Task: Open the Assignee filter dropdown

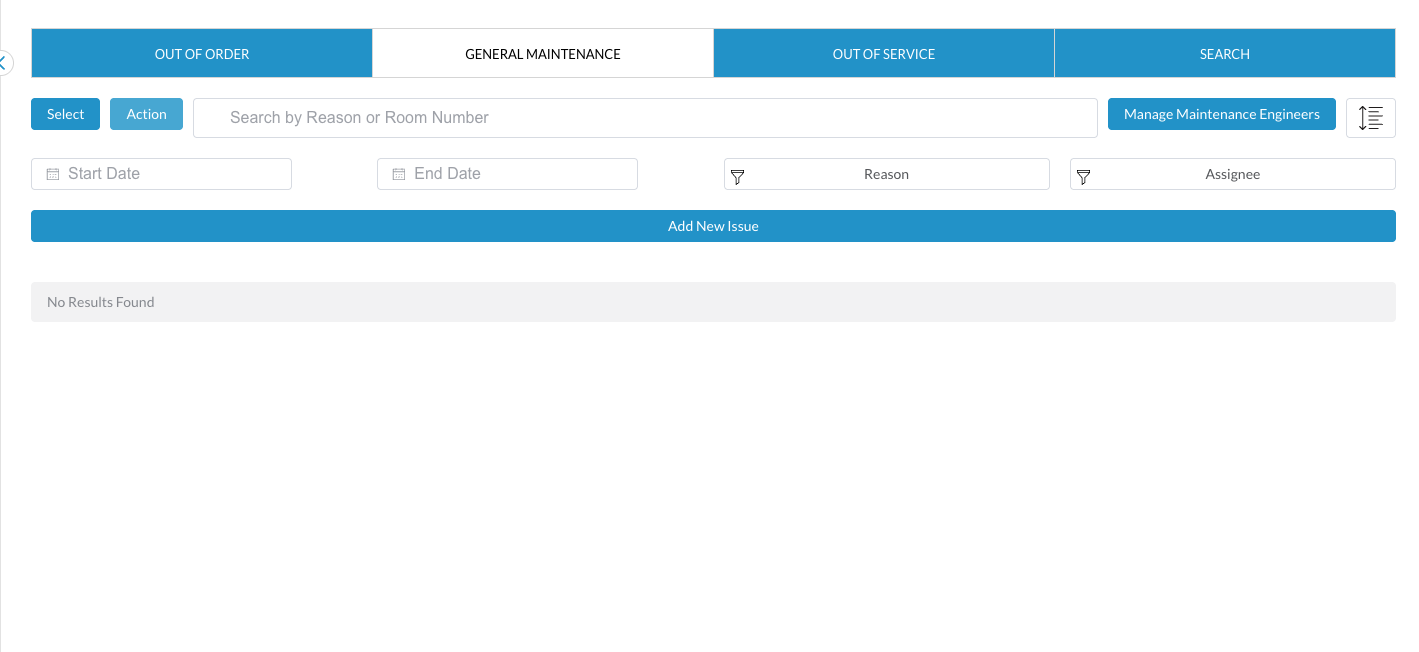Action: pos(1232,174)
